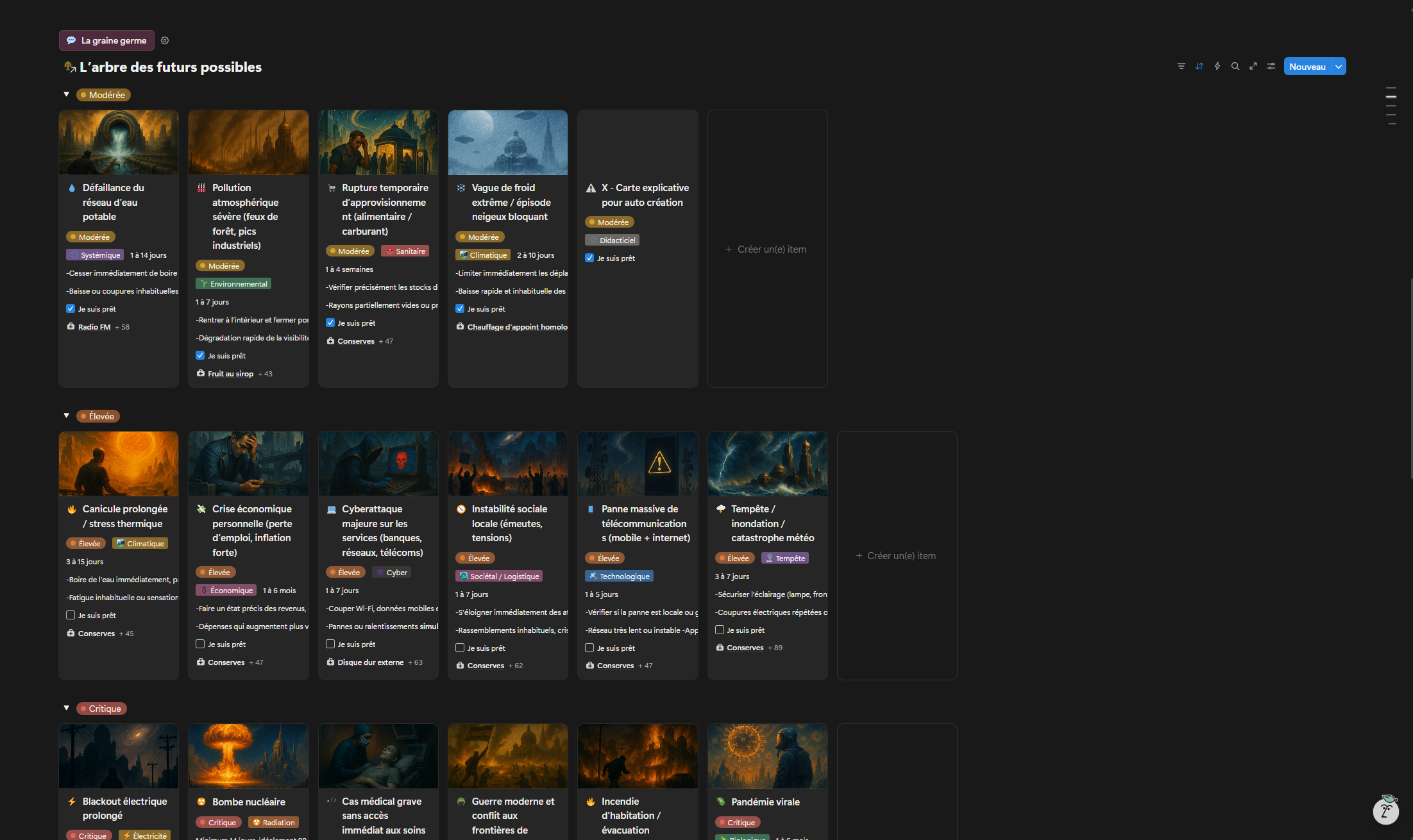Check Je suis prêt on the Canicule prolongée card

point(71,615)
